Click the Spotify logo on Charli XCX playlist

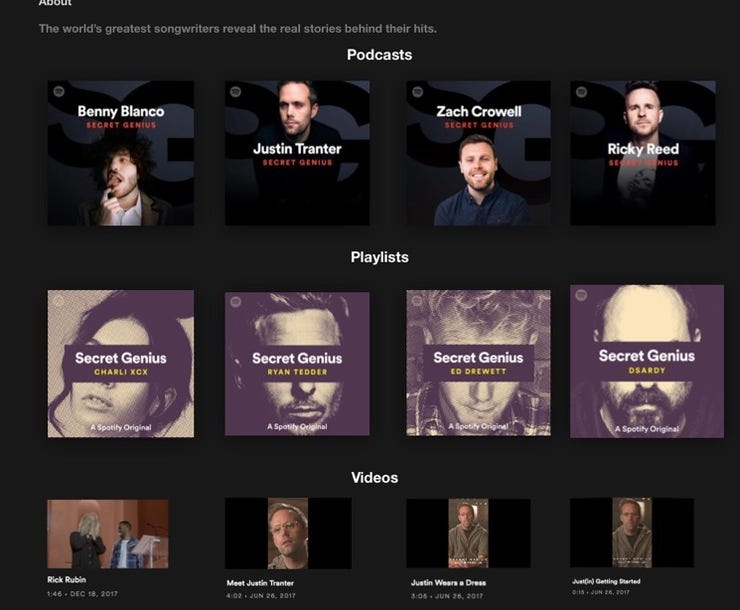point(59,301)
